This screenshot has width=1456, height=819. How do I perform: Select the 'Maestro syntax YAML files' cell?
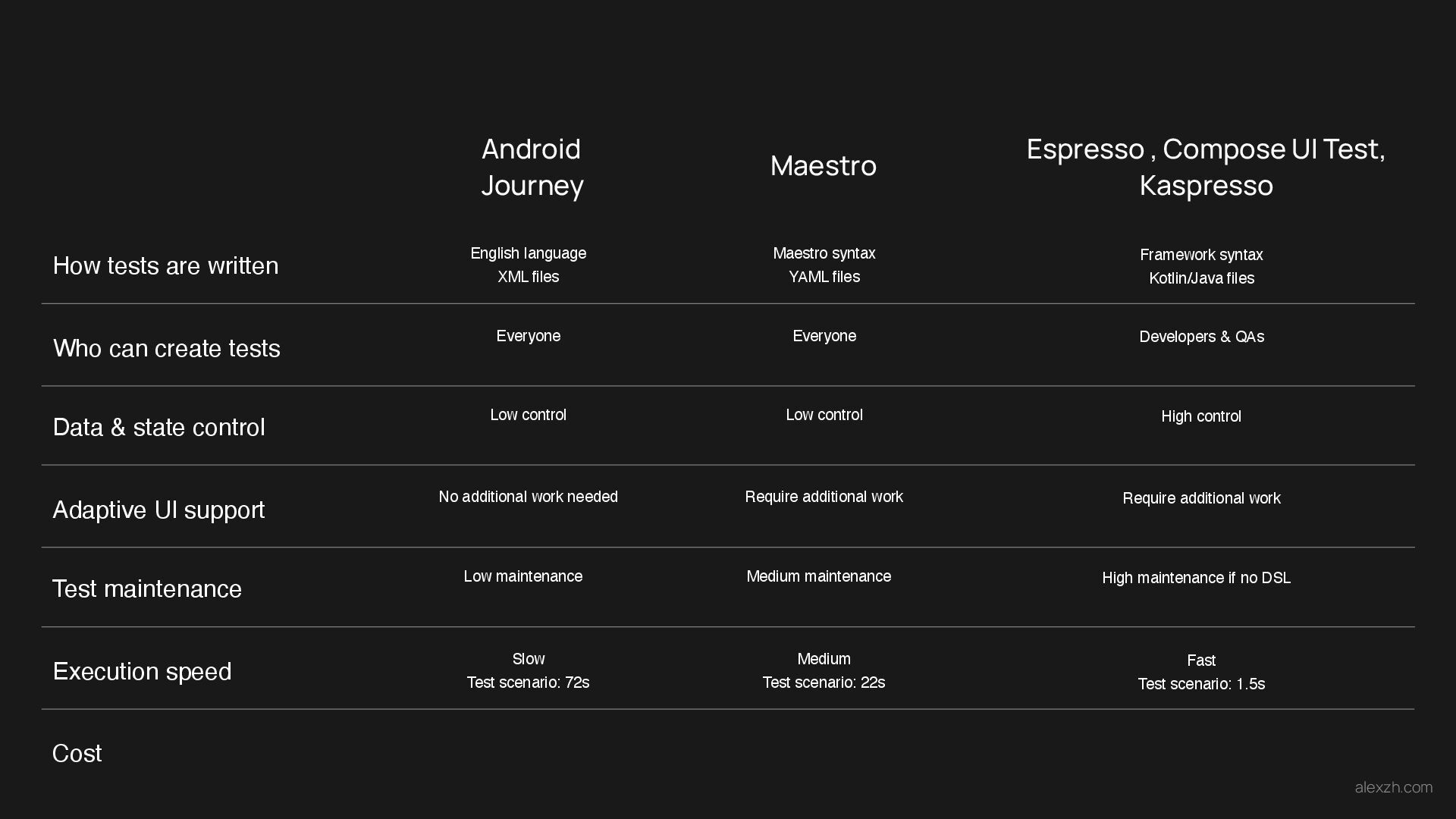point(824,265)
